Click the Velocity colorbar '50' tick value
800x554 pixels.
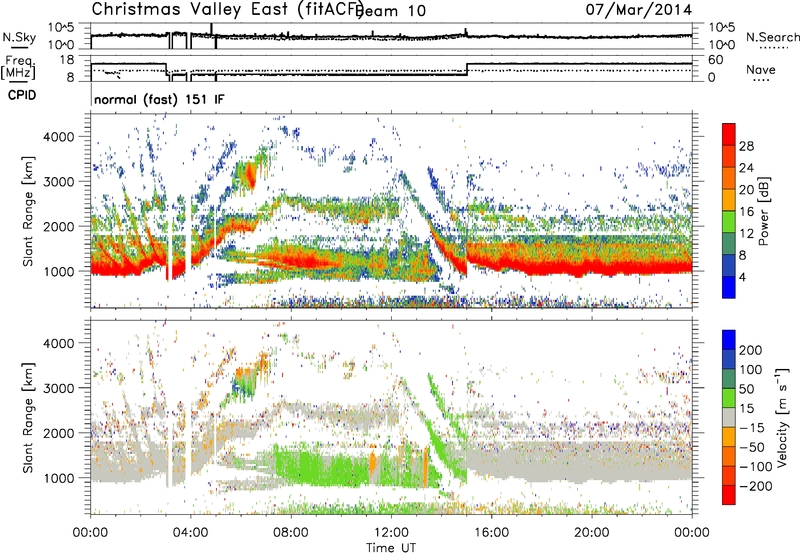point(746,389)
